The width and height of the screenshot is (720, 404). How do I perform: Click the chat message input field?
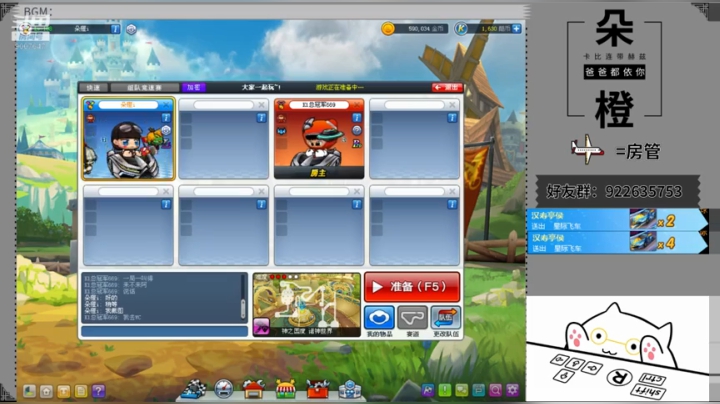[x=164, y=331]
